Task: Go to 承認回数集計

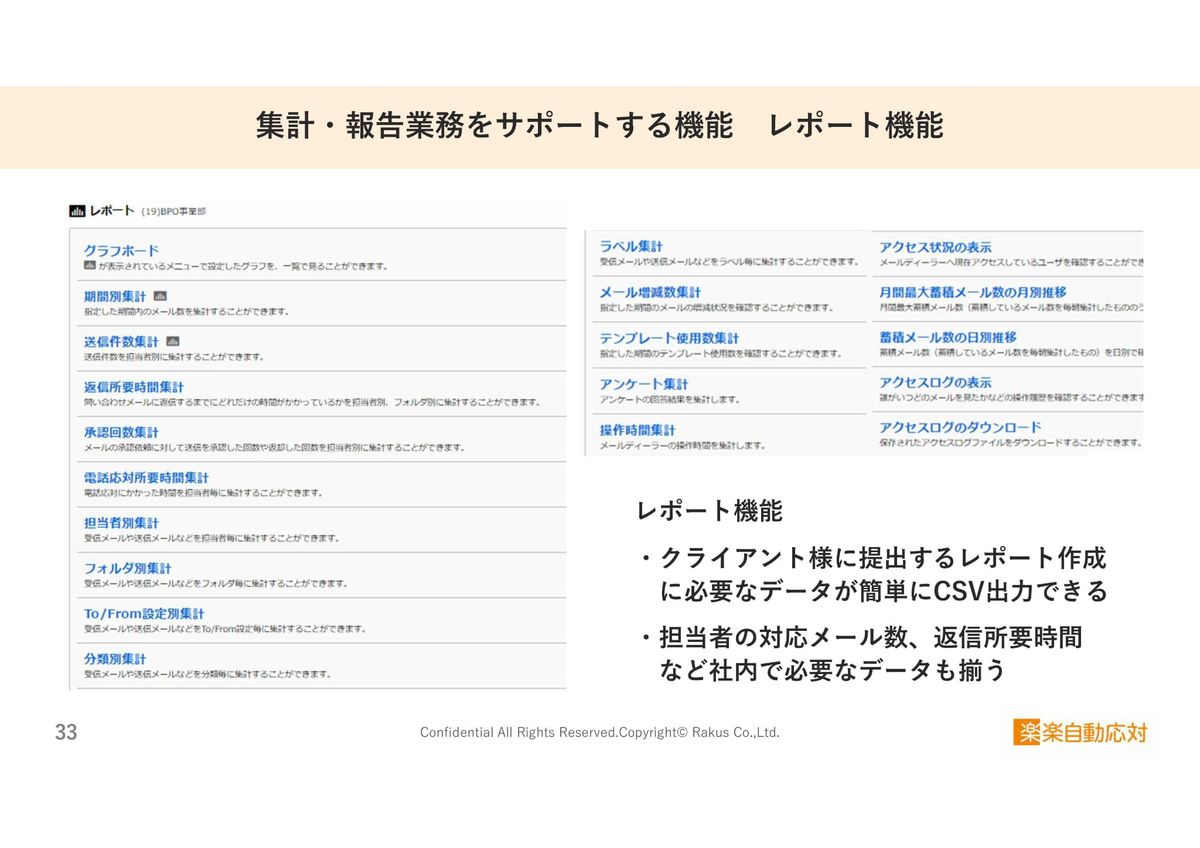Action: 121,432
